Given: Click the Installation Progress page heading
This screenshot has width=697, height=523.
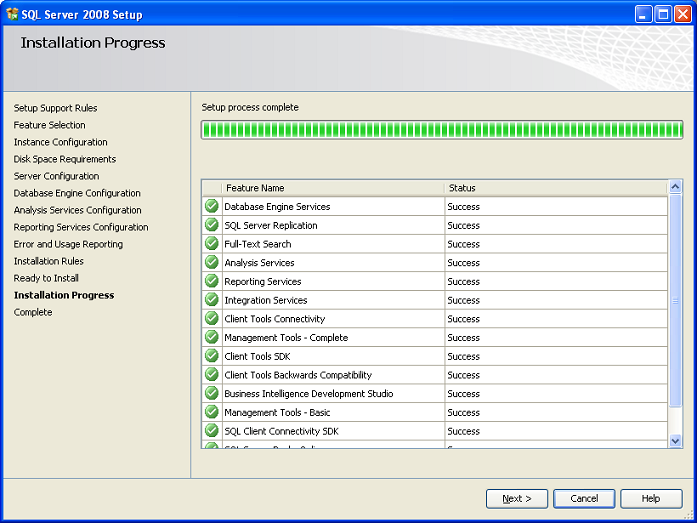Looking at the screenshot, I should point(93,43).
